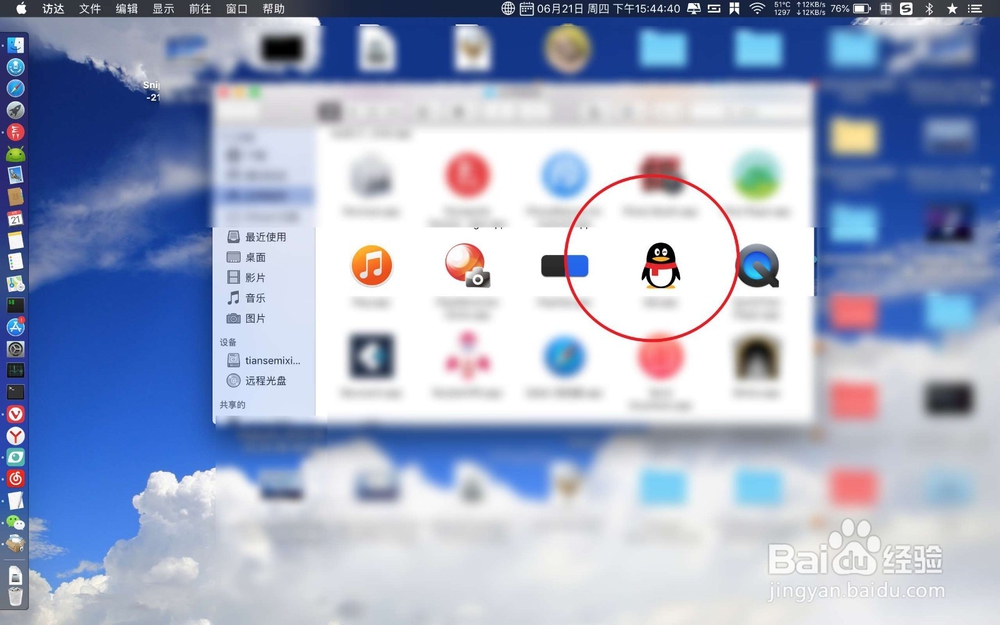Open the green Android icon in Dock
Viewport: 1000px width, 625px height.
click(x=15, y=154)
